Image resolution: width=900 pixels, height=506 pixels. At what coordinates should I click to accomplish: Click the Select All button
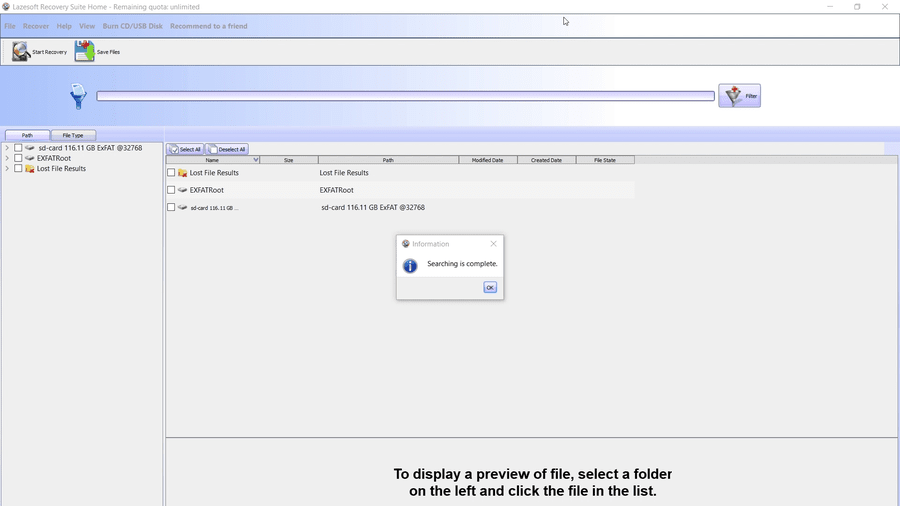pyautogui.click(x=185, y=149)
